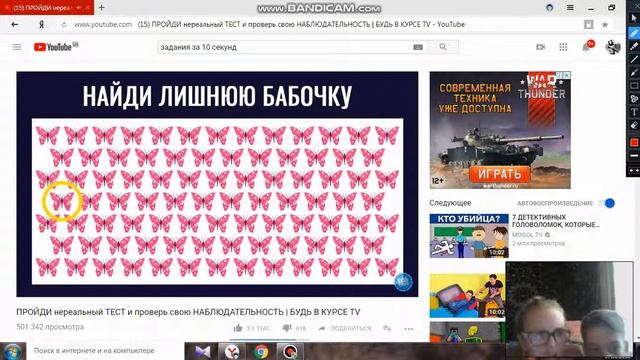This screenshot has width=640, height=360.
Task: Select the rectangle shape tool
Action: coord(633,86)
